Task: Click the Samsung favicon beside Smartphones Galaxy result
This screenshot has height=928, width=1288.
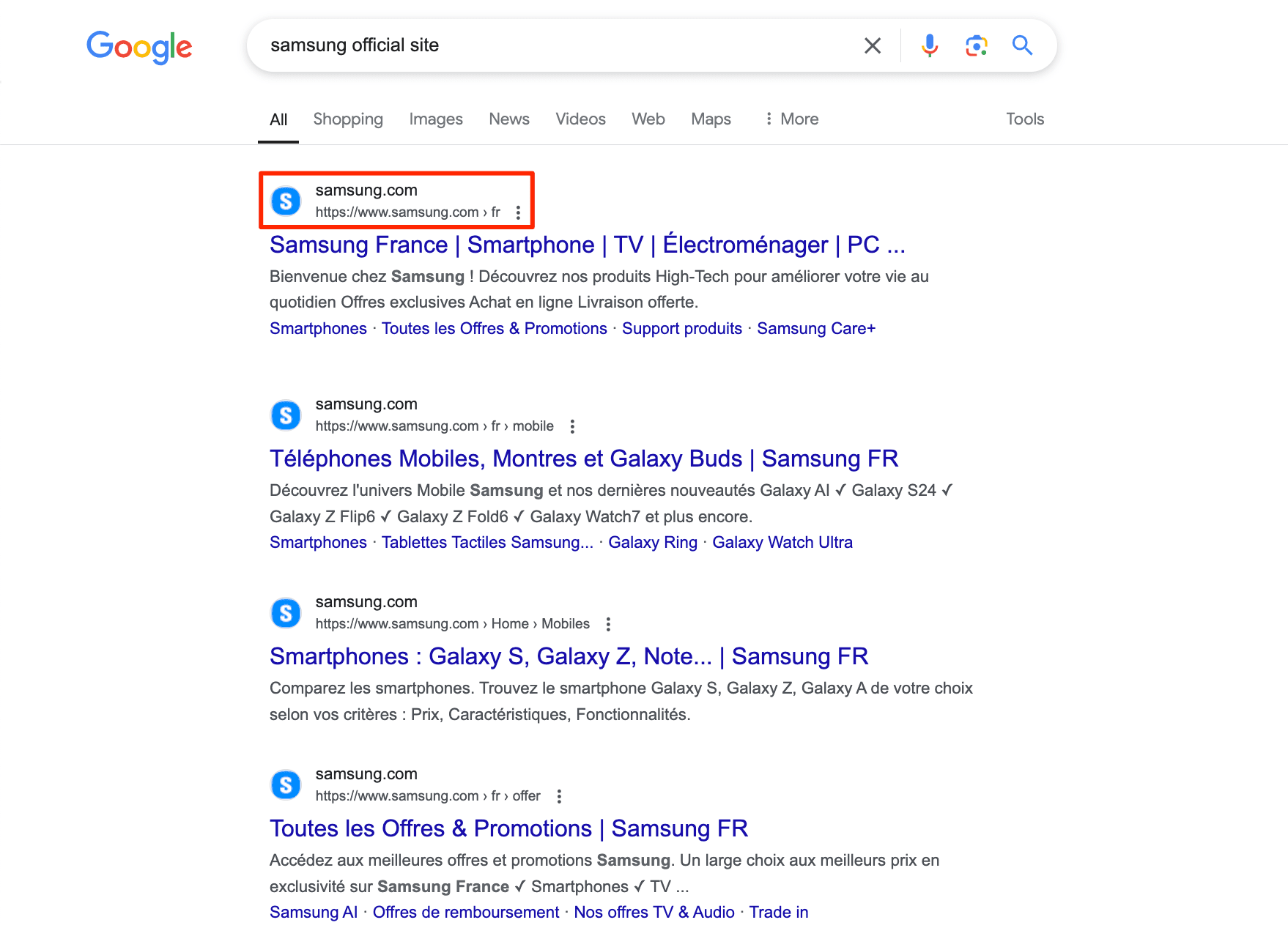Action: 286,612
